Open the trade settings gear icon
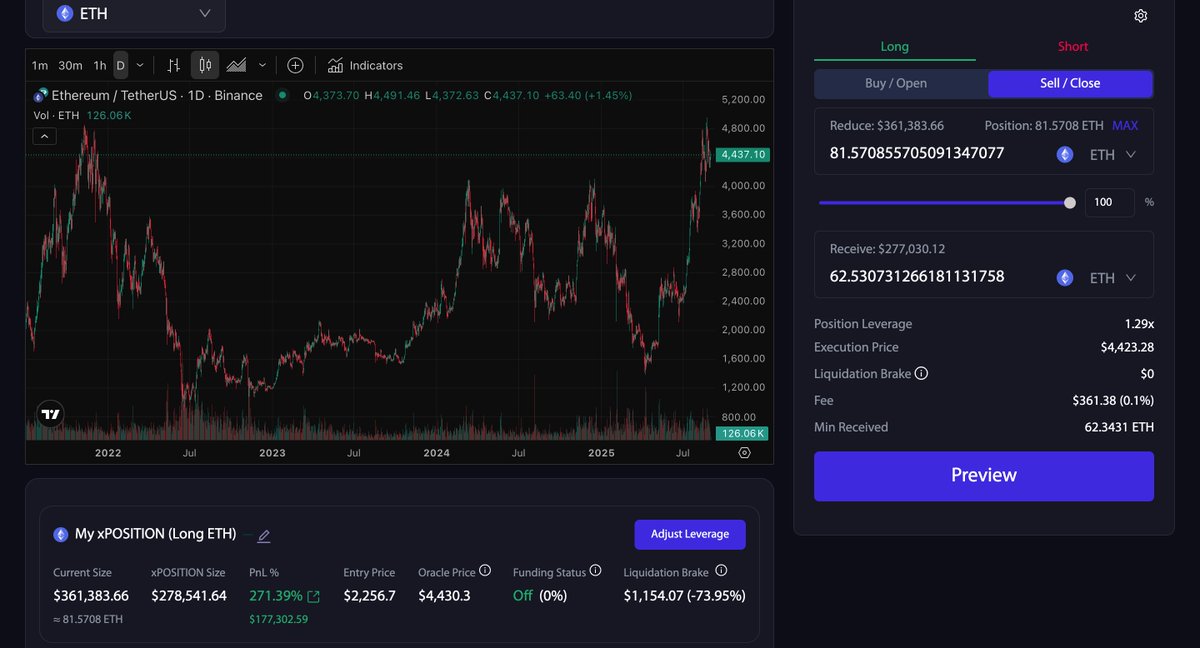 point(1141,16)
